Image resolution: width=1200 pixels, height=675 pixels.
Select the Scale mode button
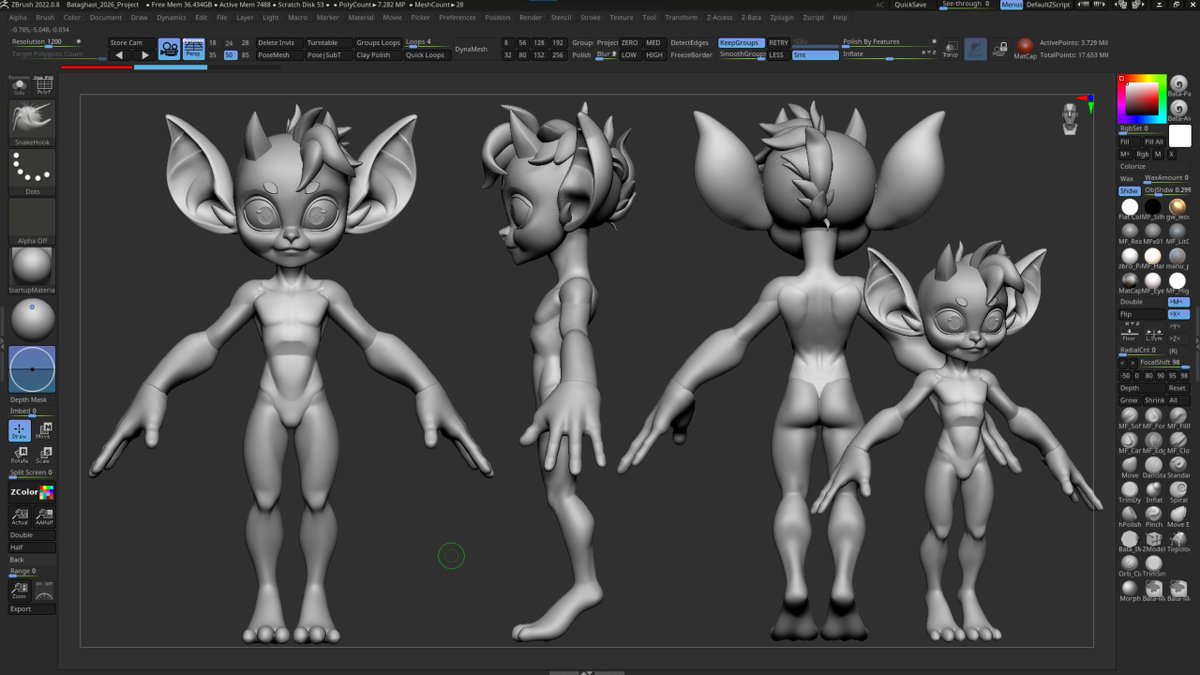(x=43, y=455)
